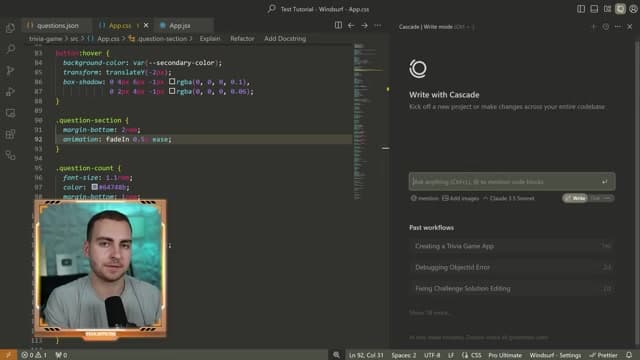Image resolution: width=640 pixels, height=360 pixels.
Task: Click the mention button below input
Action: 424,198
